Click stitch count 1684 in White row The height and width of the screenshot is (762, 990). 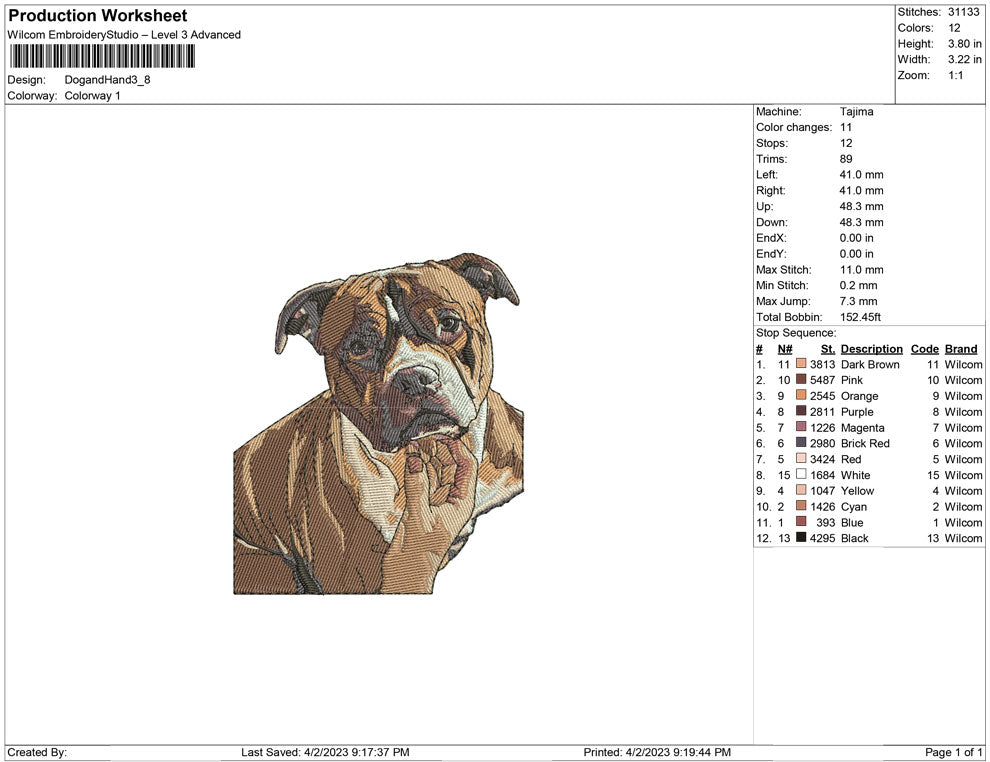(822, 475)
